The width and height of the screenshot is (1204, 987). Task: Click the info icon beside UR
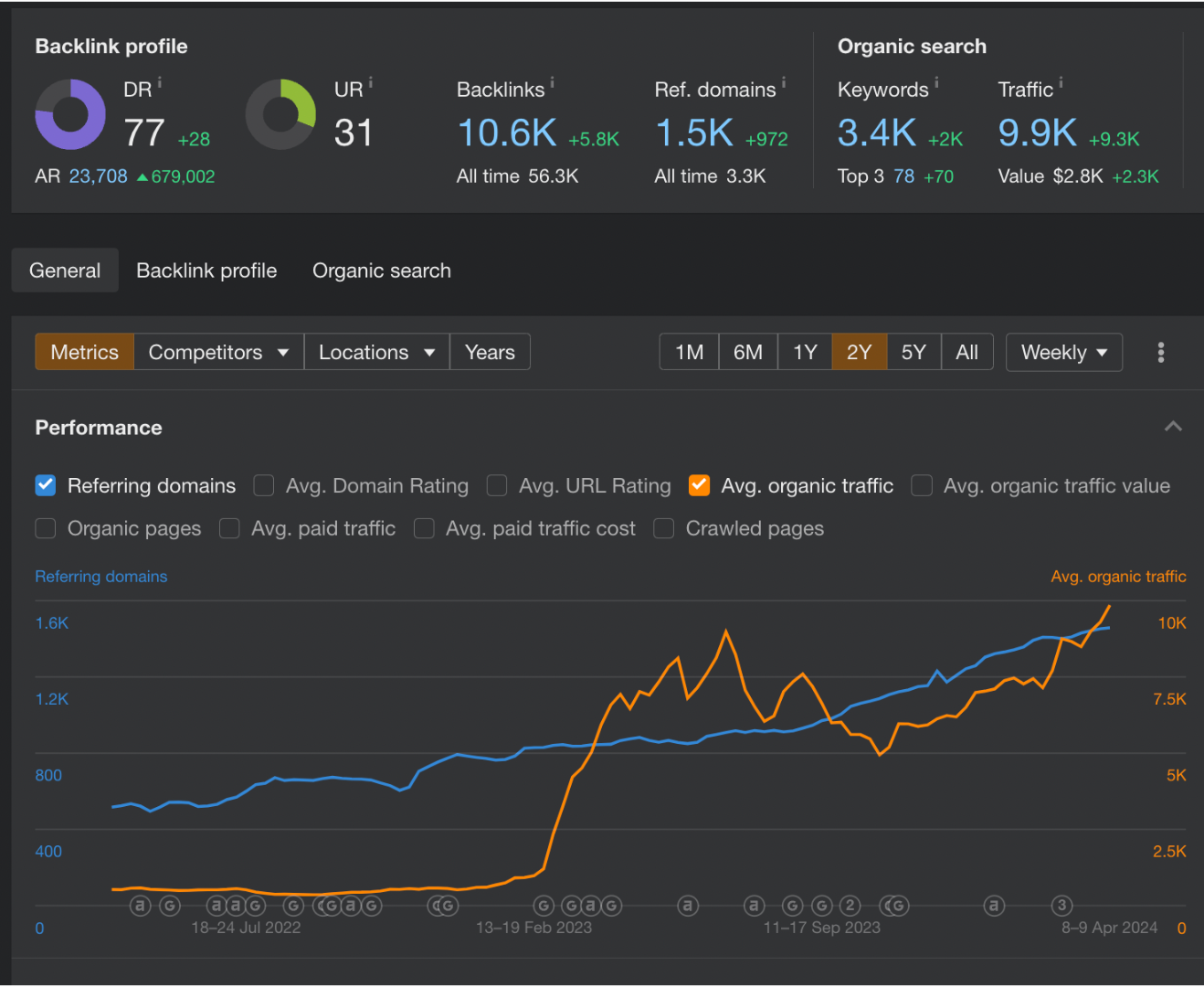(x=371, y=83)
